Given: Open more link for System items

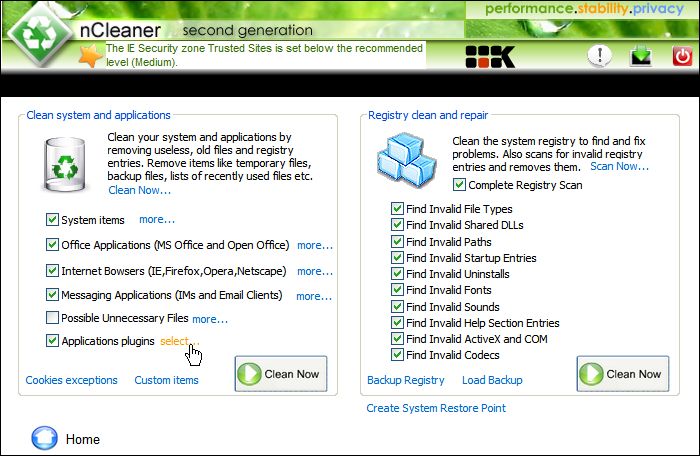Looking at the screenshot, I should (x=157, y=220).
